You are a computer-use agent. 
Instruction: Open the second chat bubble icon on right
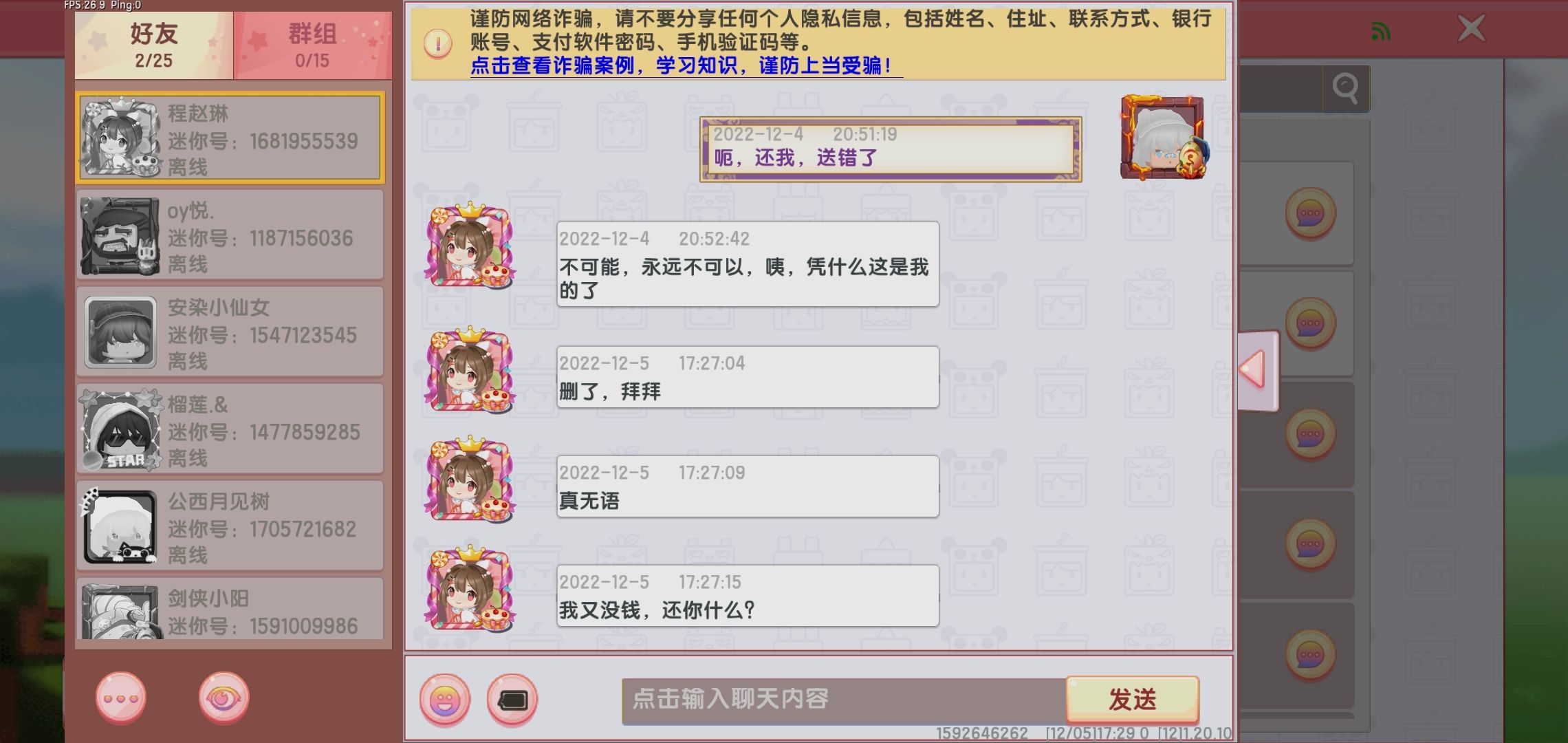pyautogui.click(x=1310, y=323)
